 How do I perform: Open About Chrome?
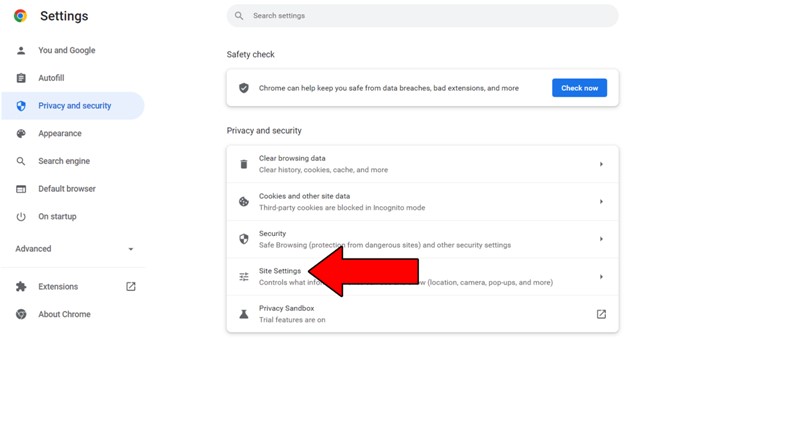point(73,314)
